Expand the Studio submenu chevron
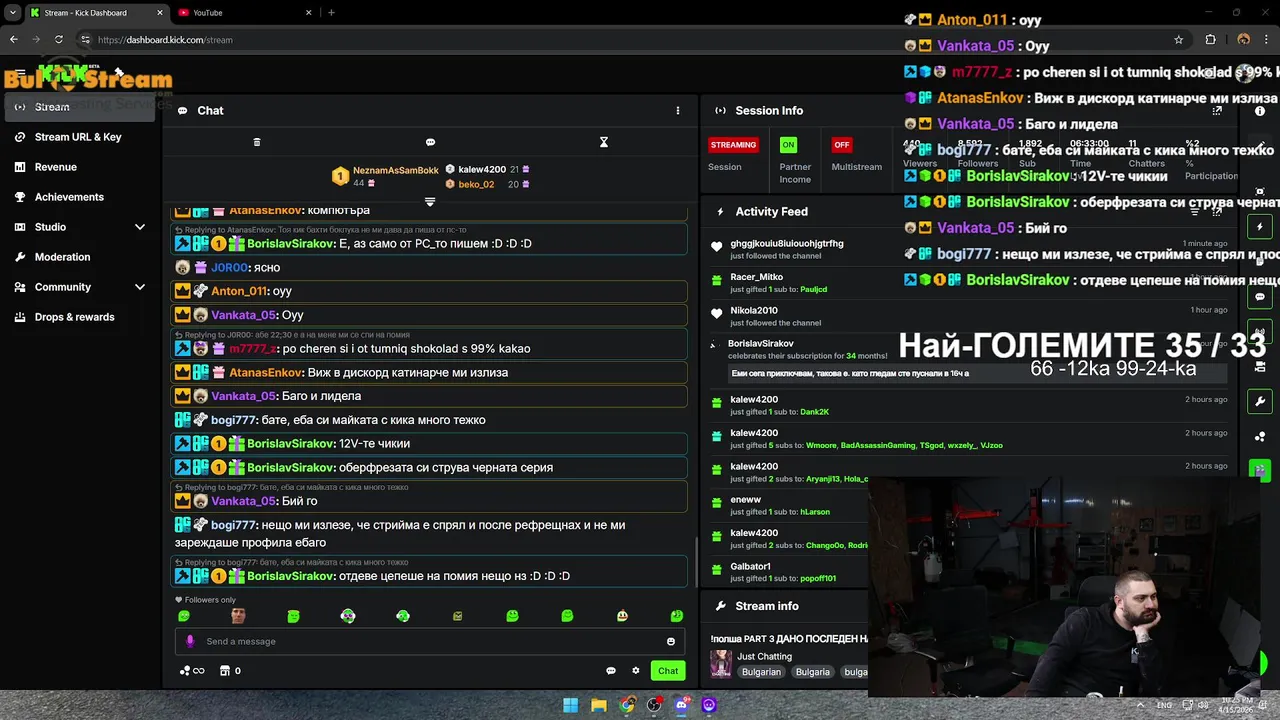 [140, 227]
